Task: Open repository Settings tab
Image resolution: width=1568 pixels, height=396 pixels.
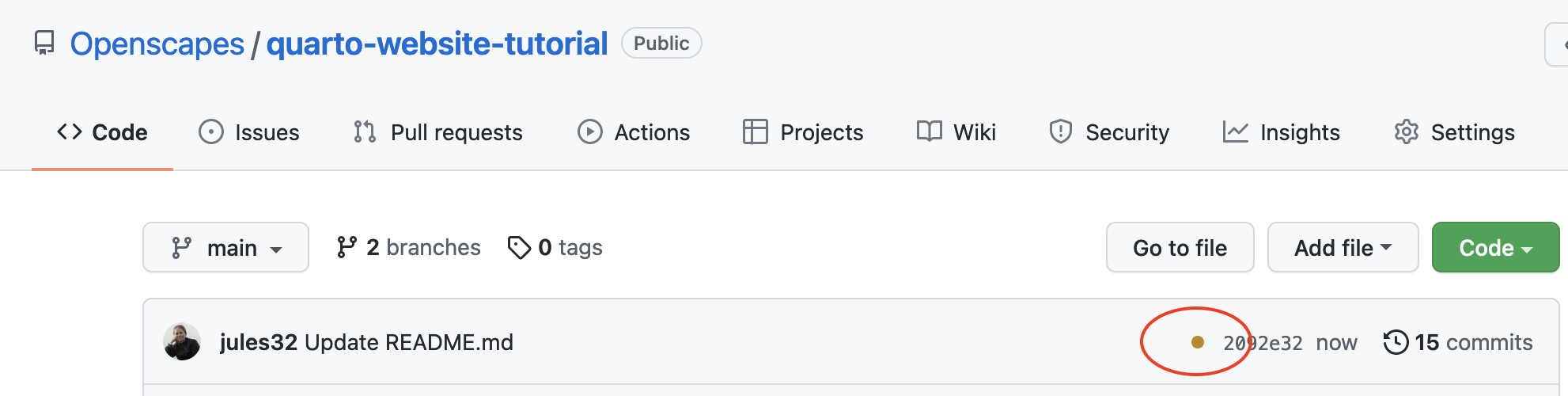Action: 1454,132
